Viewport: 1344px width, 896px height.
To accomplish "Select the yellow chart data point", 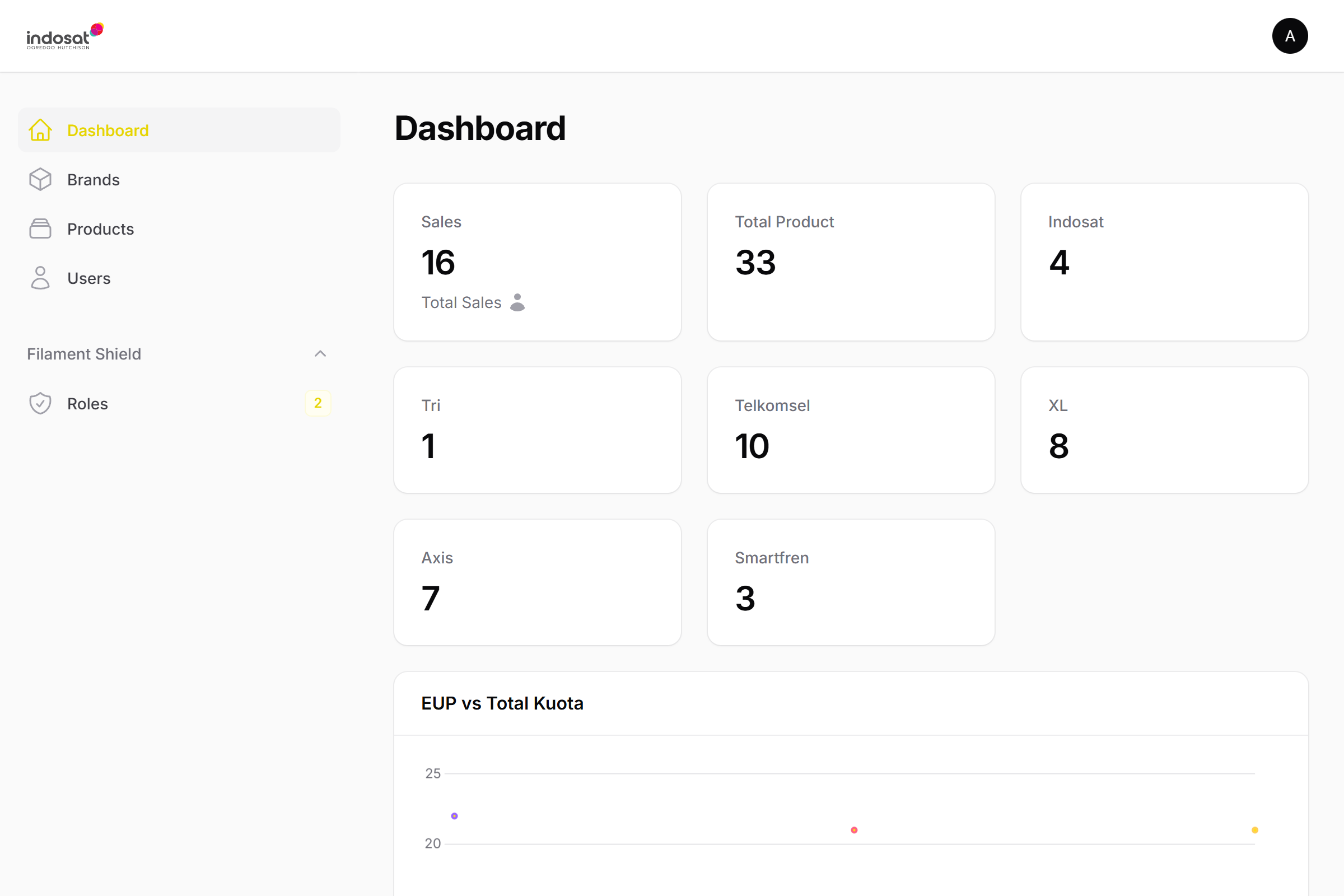I will (1255, 830).
